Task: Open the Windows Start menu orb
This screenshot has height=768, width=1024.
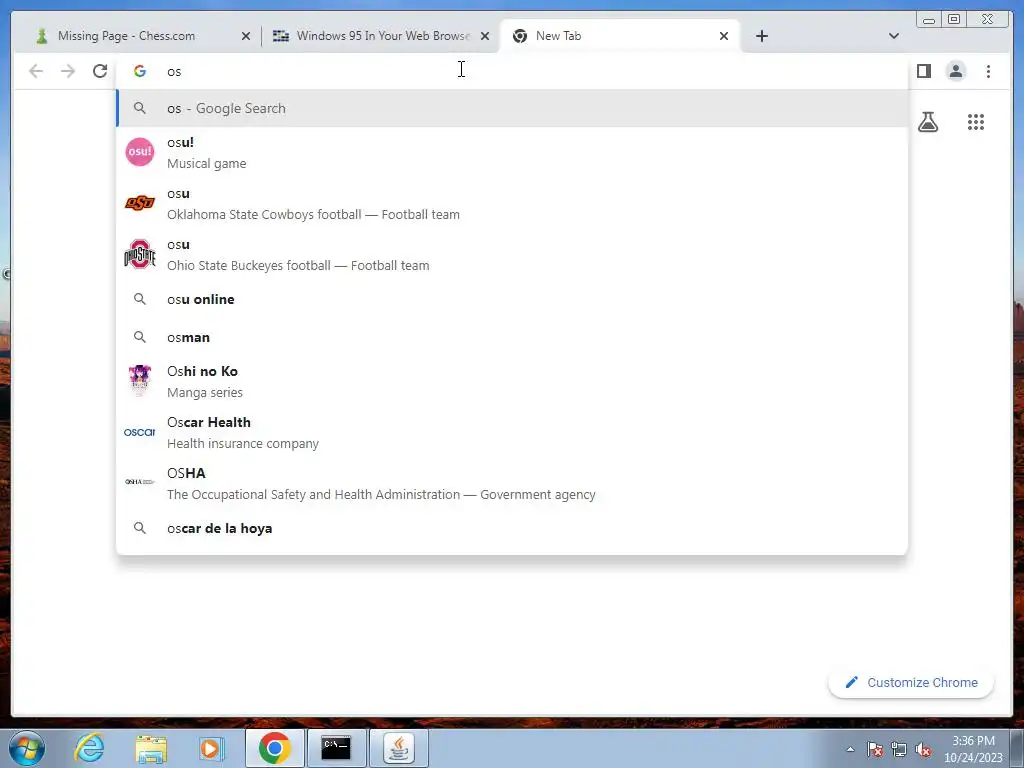Action: [27, 748]
